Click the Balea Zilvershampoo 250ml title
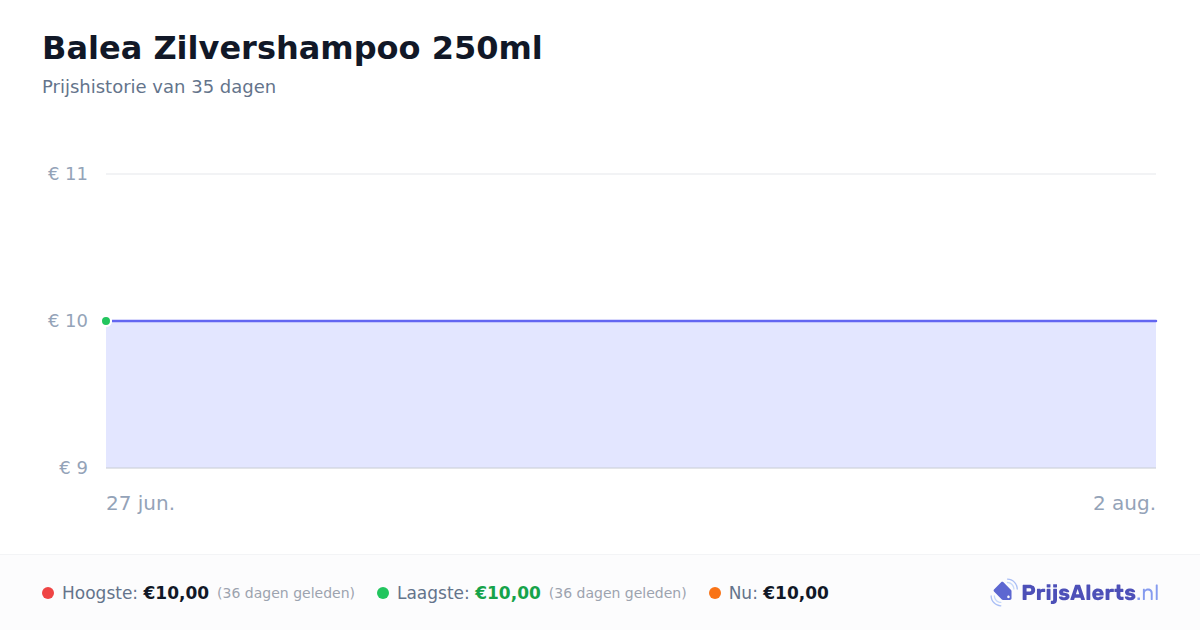 tap(292, 48)
